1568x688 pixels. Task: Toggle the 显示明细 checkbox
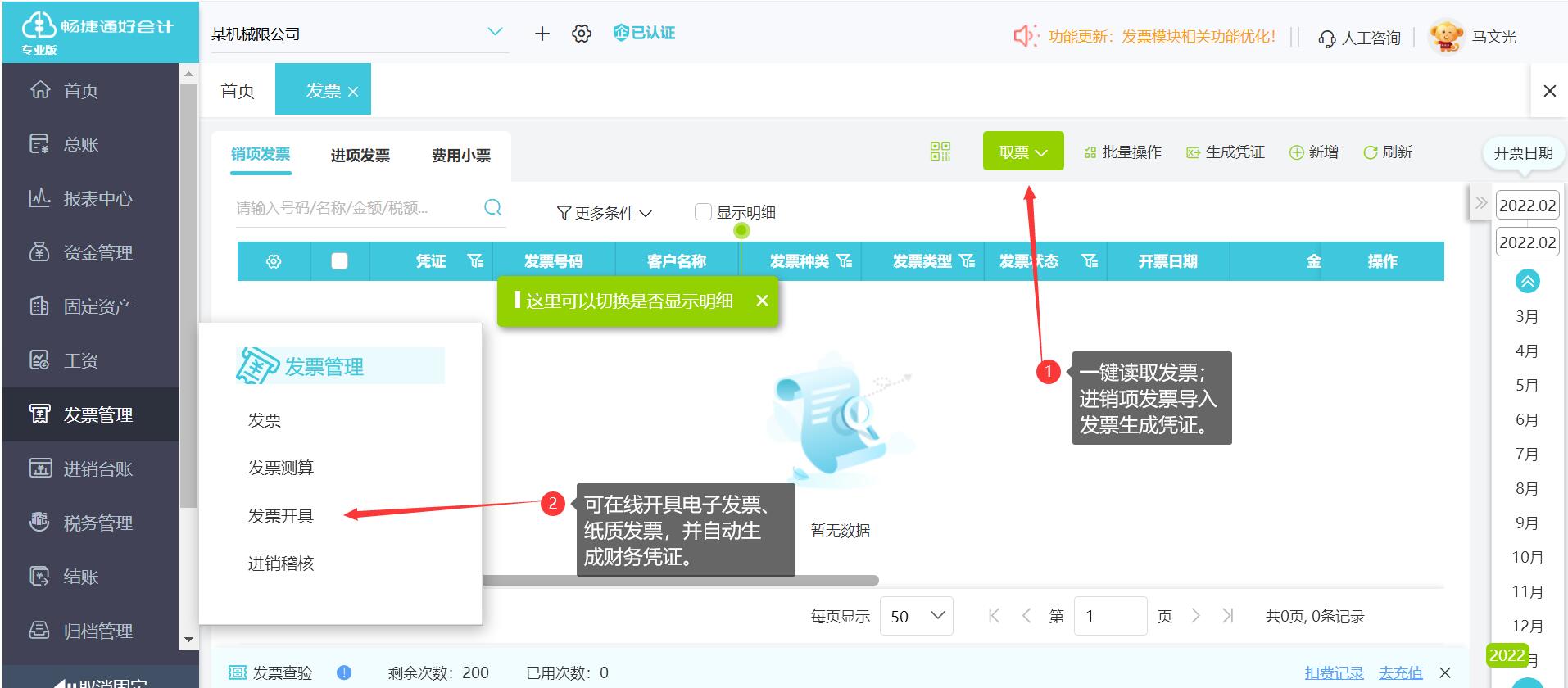pyautogui.click(x=703, y=212)
